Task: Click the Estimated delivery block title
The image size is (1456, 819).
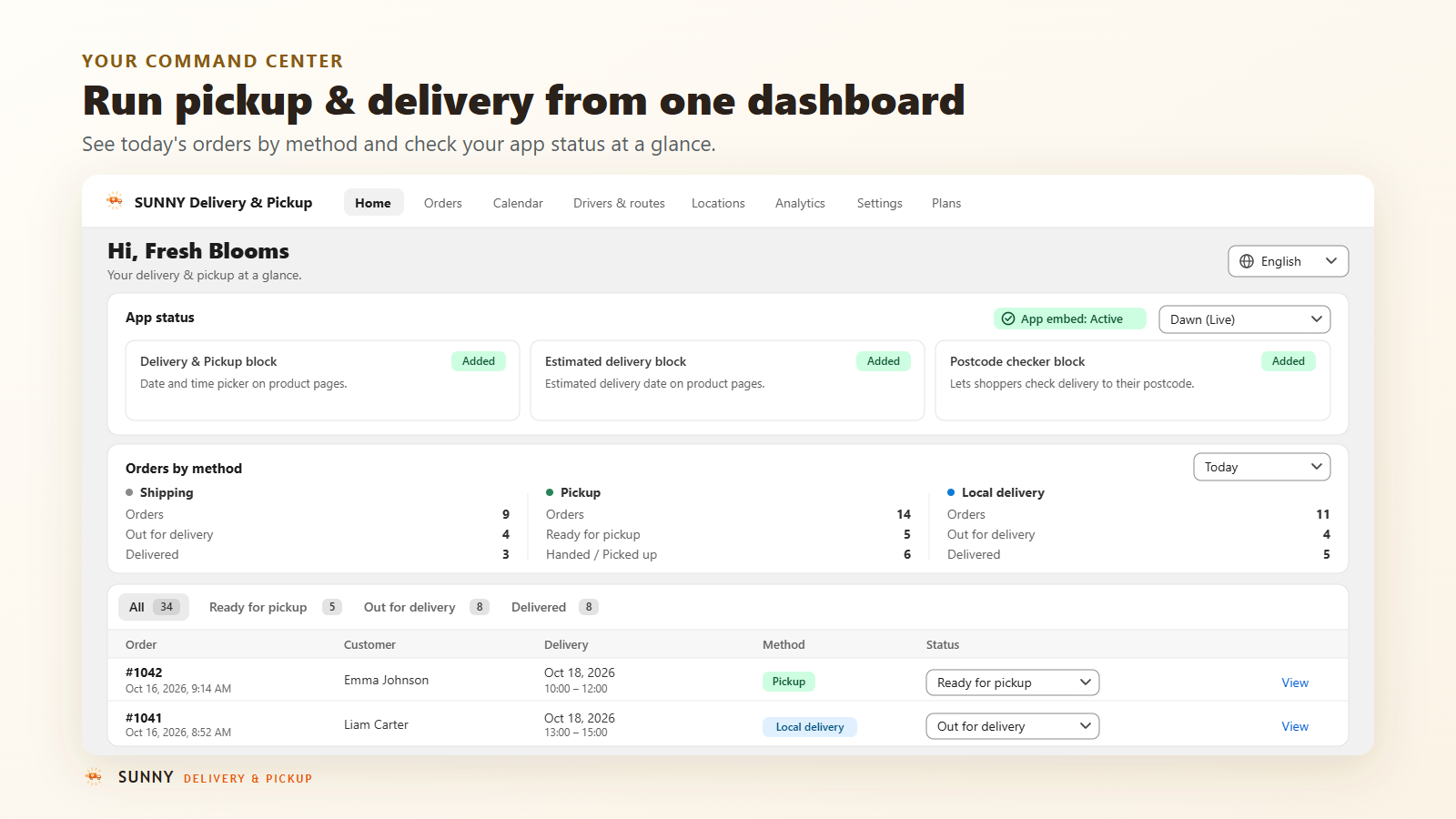Action: click(616, 361)
